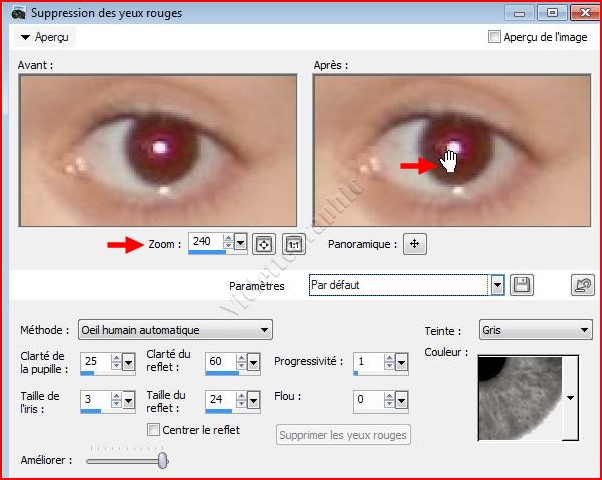Click the Panoramique pan icon
This screenshot has height=480, width=602.
click(415, 243)
